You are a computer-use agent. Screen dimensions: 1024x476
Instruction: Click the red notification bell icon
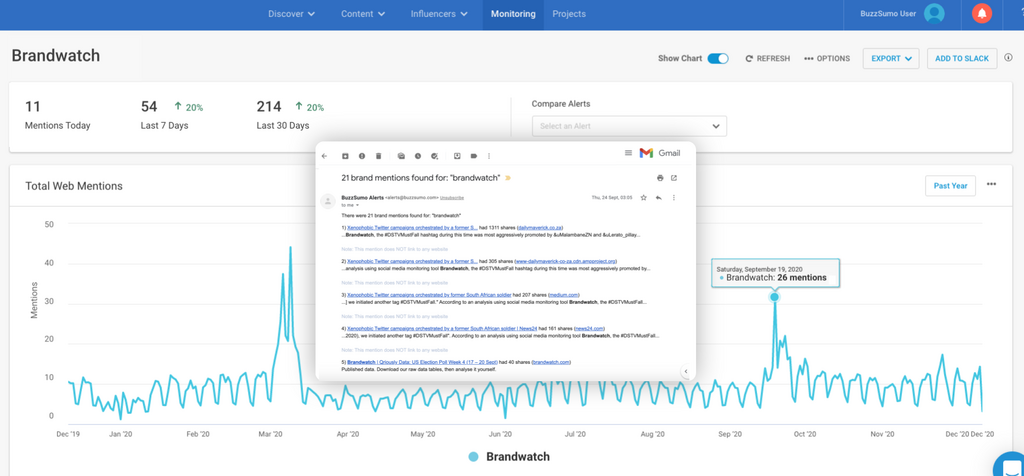pos(982,14)
